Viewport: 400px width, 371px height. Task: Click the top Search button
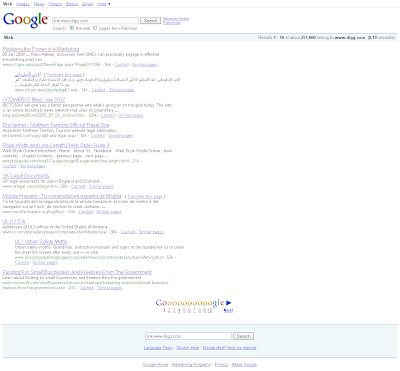150,21
